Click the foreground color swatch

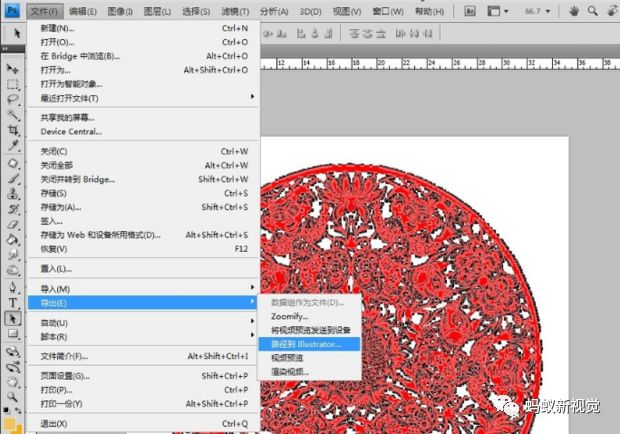coord(9,425)
